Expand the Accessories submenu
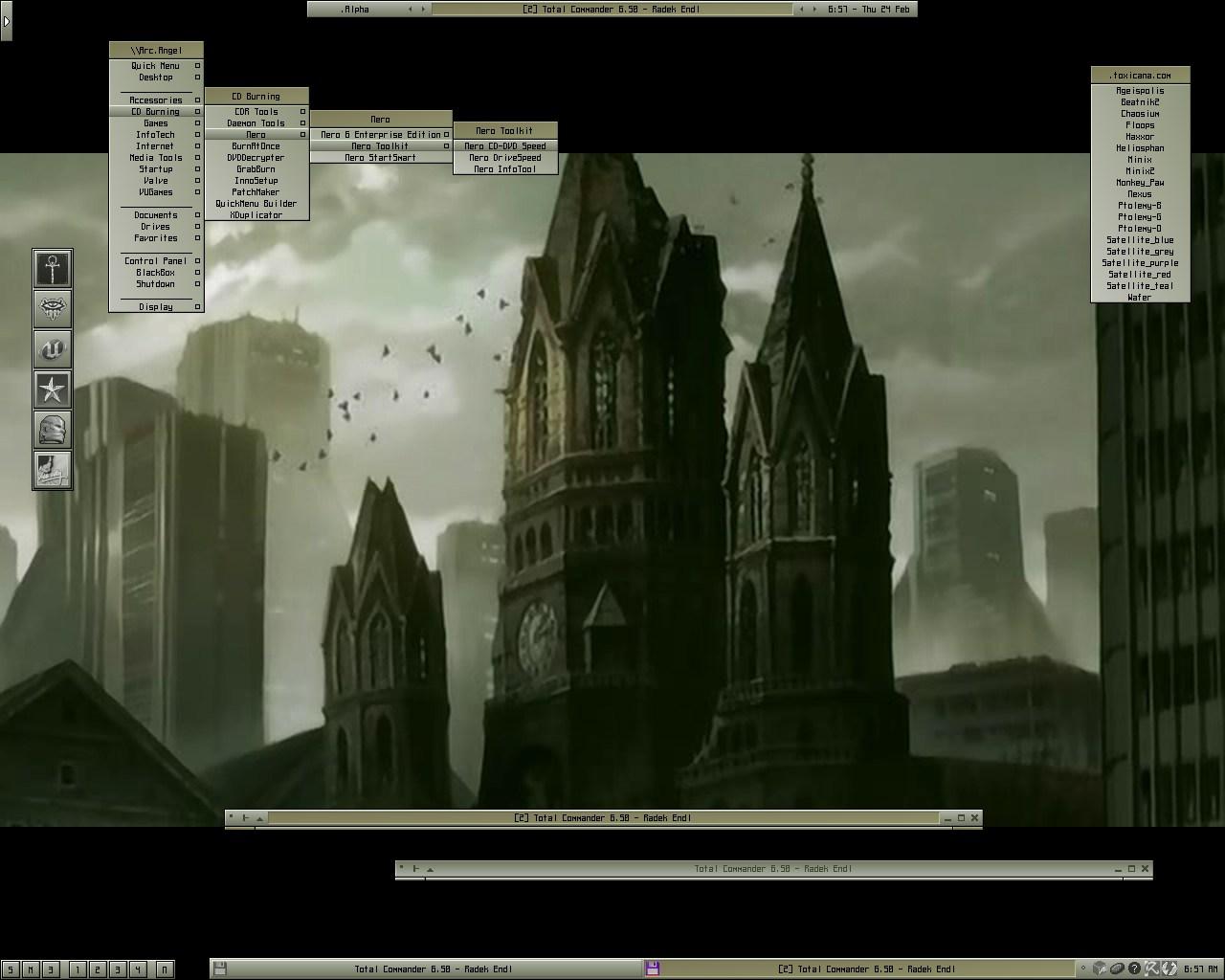This screenshot has width=1225, height=980. pyautogui.click(x=156, y=100)
